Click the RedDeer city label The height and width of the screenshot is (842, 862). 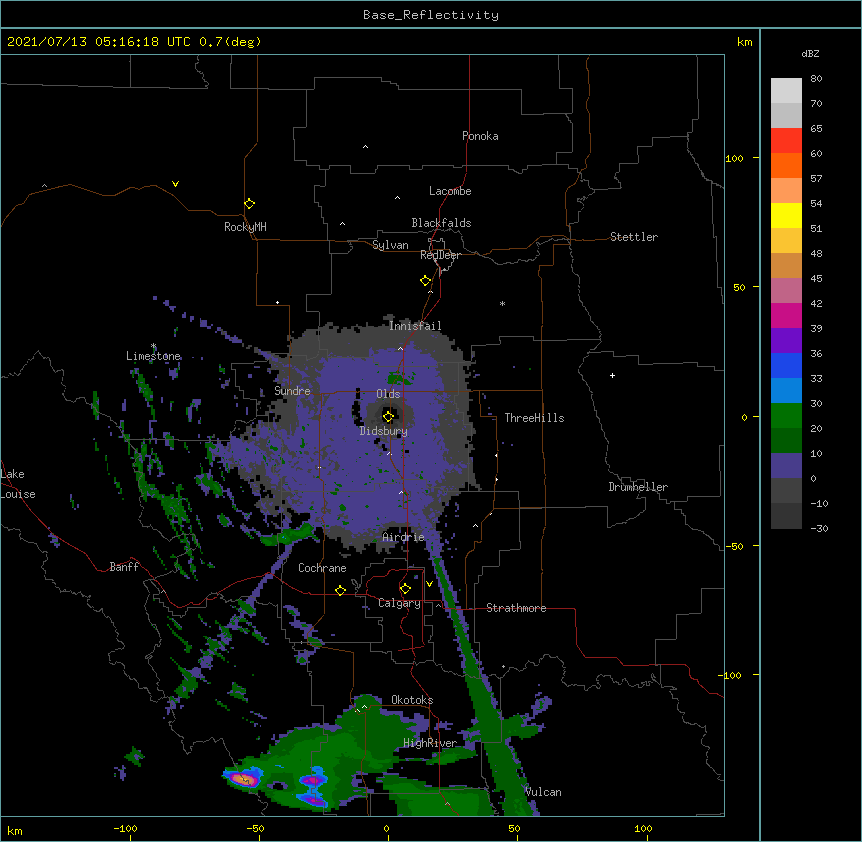440,255
